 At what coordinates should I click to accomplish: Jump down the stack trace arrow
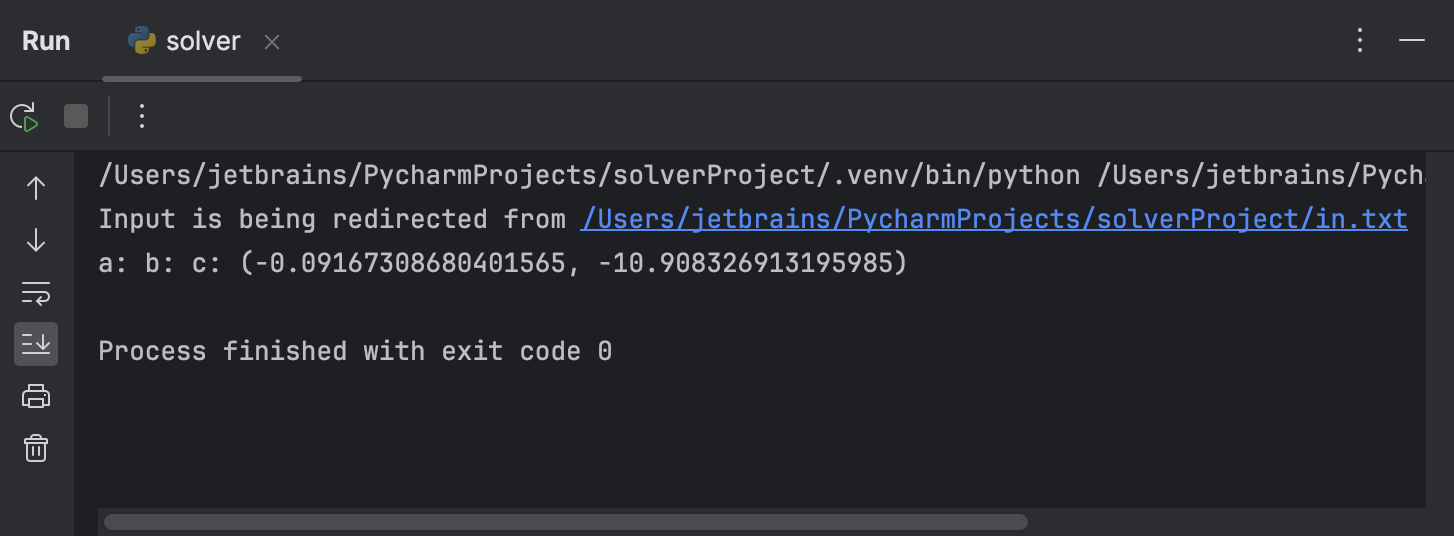36,240
